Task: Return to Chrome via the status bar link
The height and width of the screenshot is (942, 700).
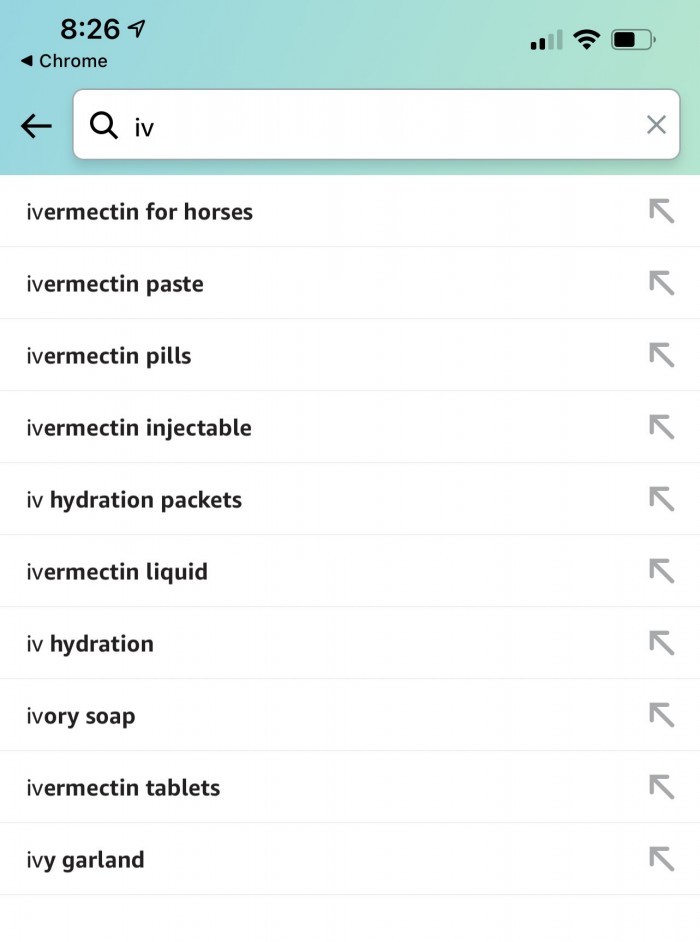Action: tap(64, 61)
